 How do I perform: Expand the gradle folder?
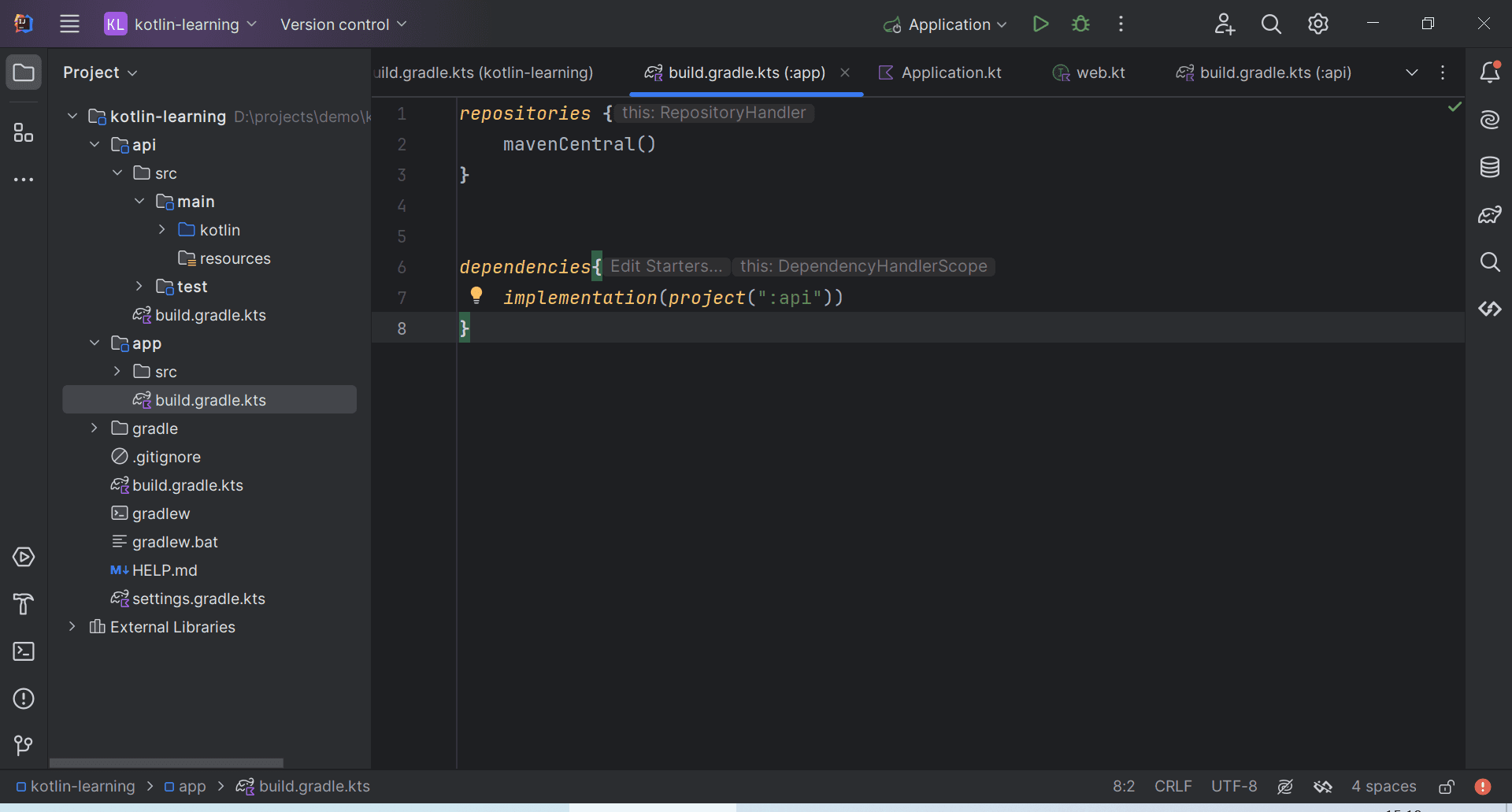coord(94,428)
